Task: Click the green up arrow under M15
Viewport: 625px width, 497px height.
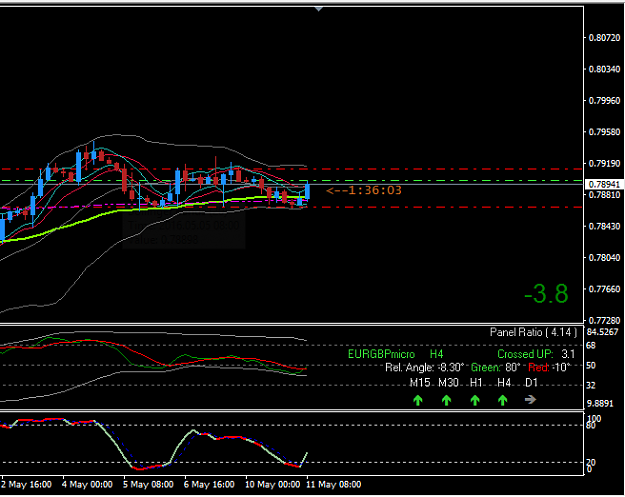Action: [x=418, y=400]
